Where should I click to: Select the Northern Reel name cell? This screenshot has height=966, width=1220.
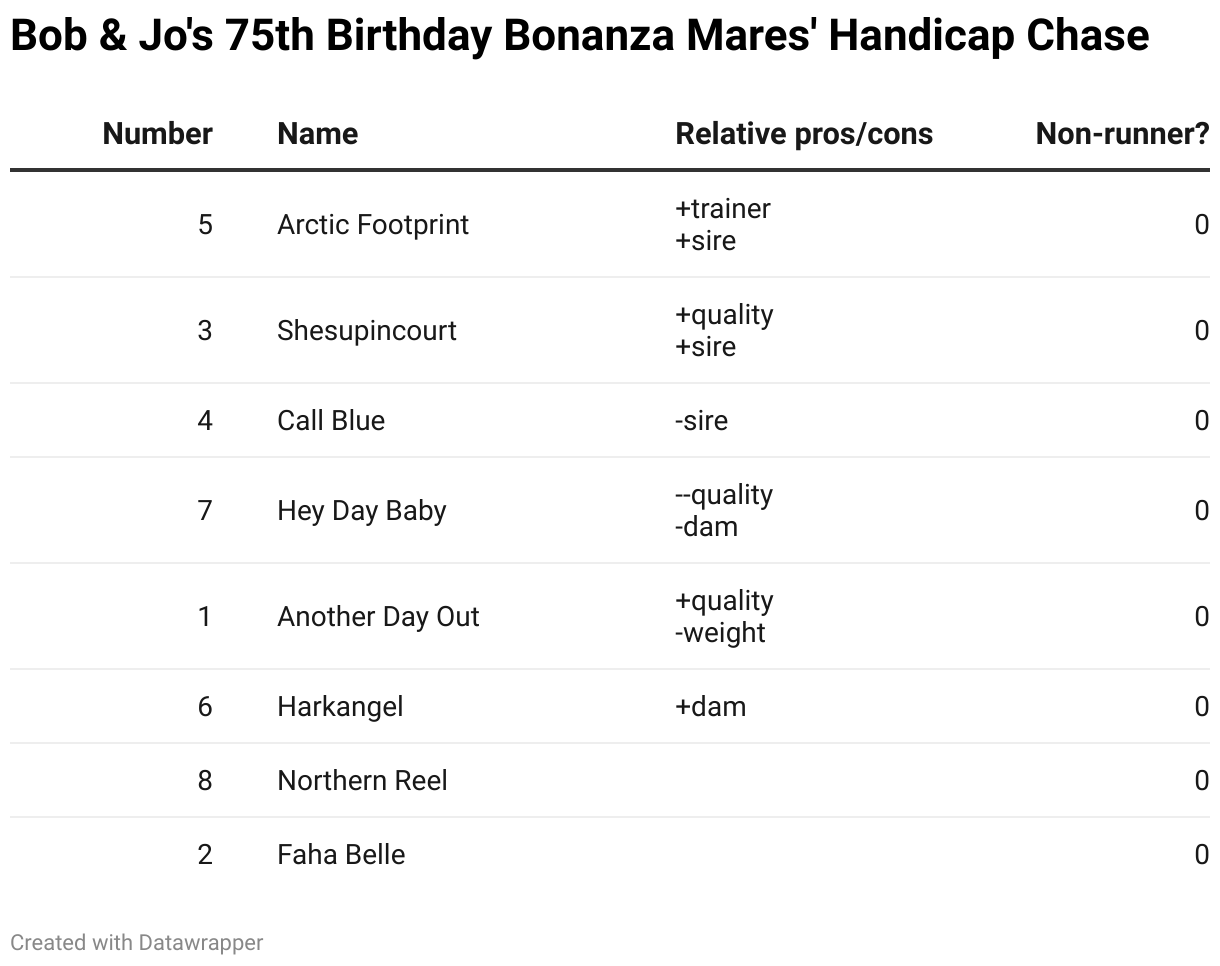pyautogui.click(x=362, y=780)
